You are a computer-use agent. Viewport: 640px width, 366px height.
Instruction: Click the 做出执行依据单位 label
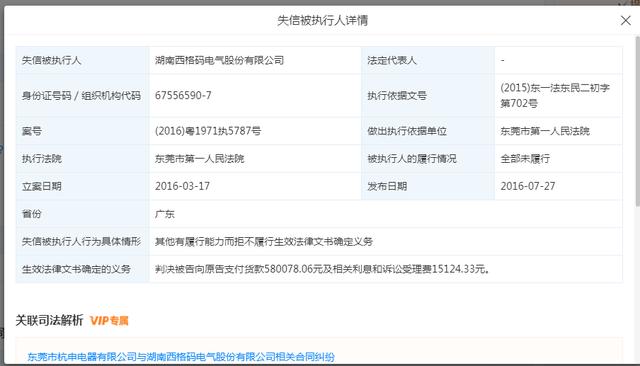(407, 131)
